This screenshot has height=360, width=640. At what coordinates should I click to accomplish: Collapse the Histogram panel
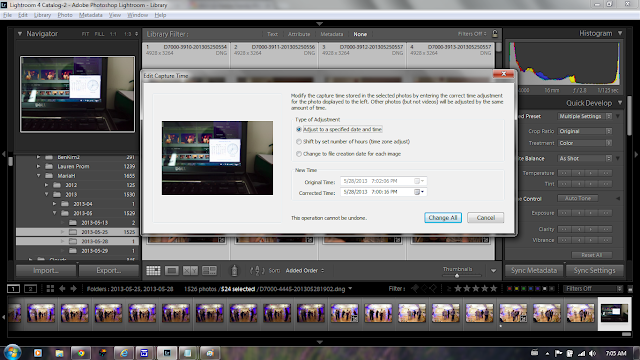(x=620, y=33)
